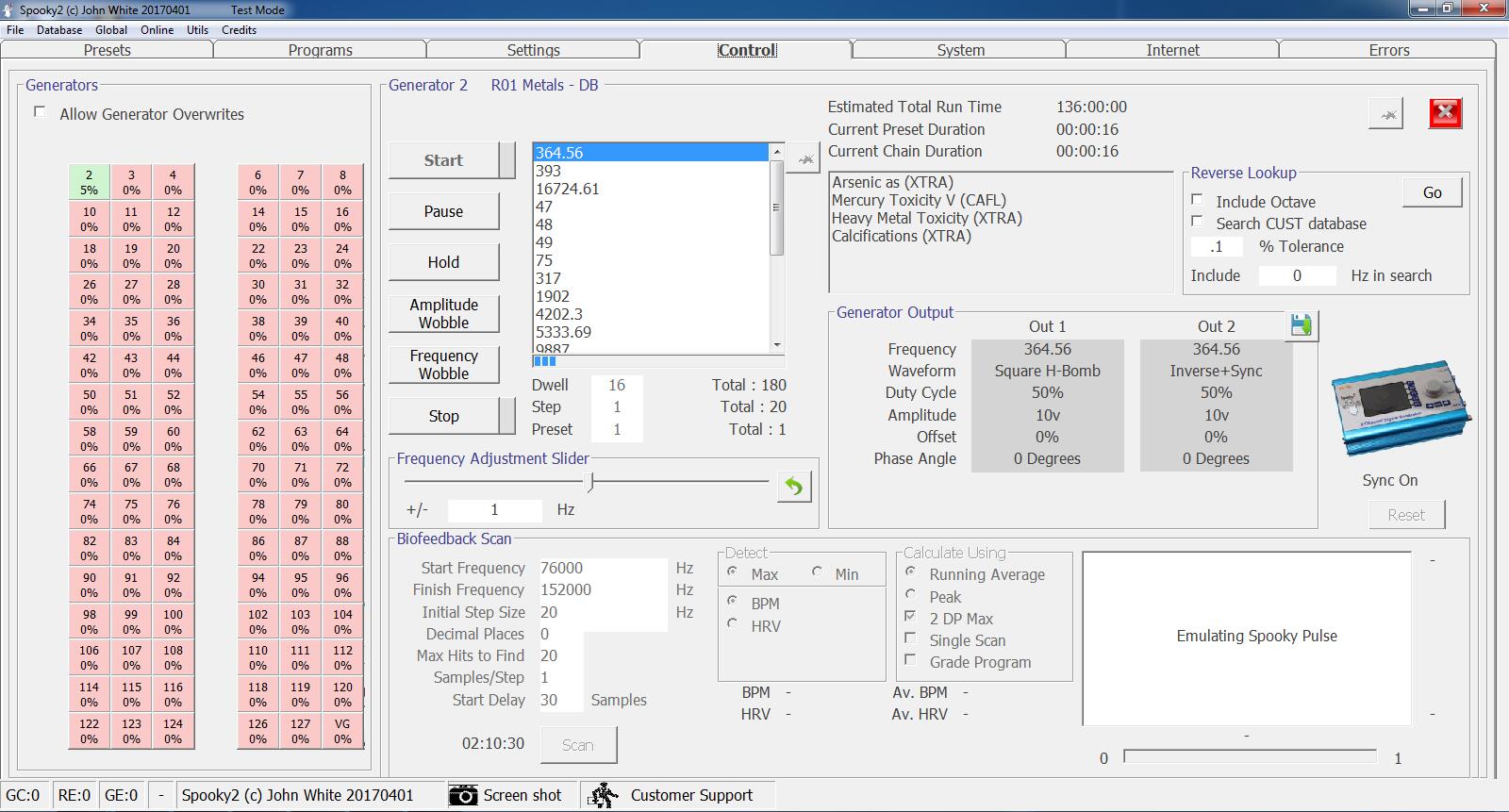Click the % Tolerance input field
Screen dimensions: 1509x812
click(1218, 247)
